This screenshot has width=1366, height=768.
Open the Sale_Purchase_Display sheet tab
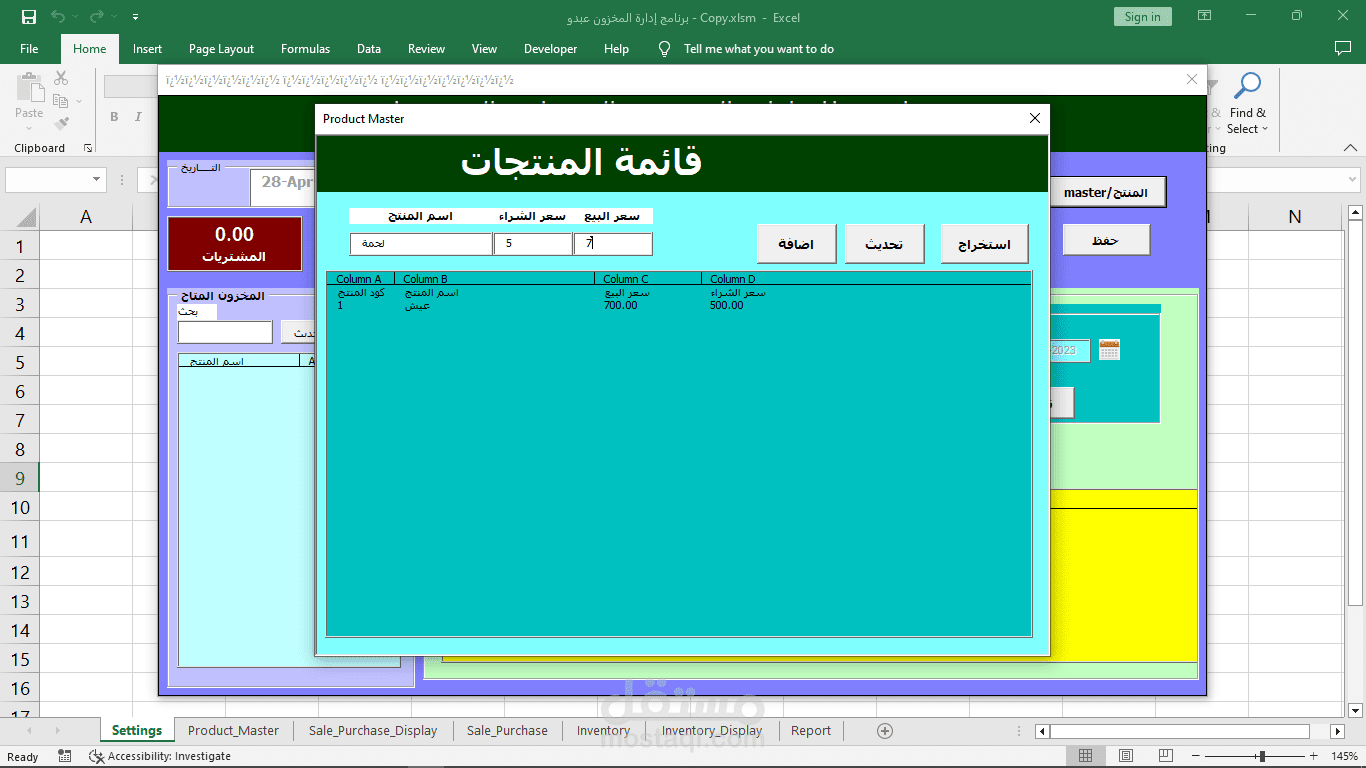[373, 731]
